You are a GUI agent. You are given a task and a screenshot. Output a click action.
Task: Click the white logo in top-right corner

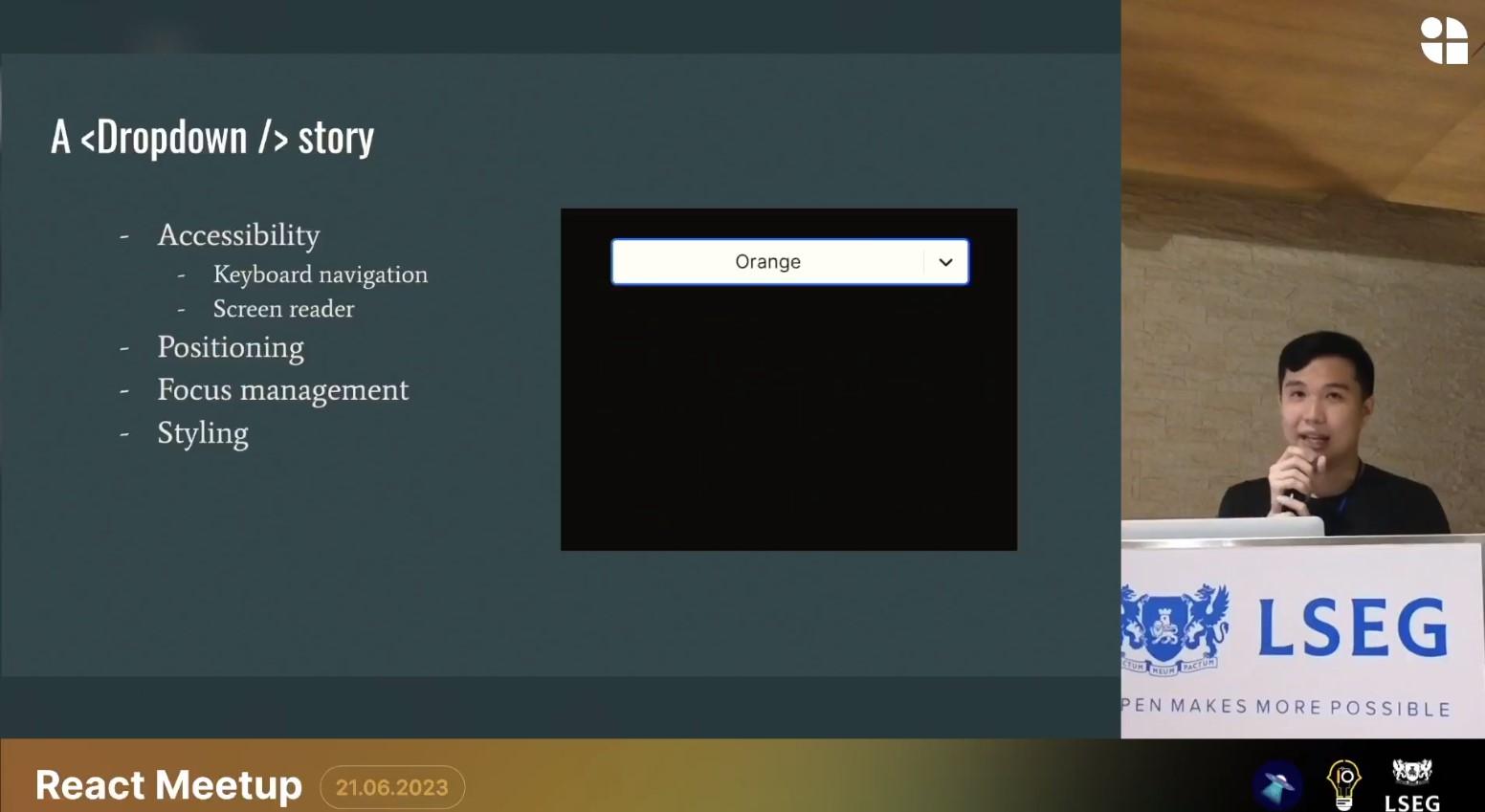pos(1444,41)
